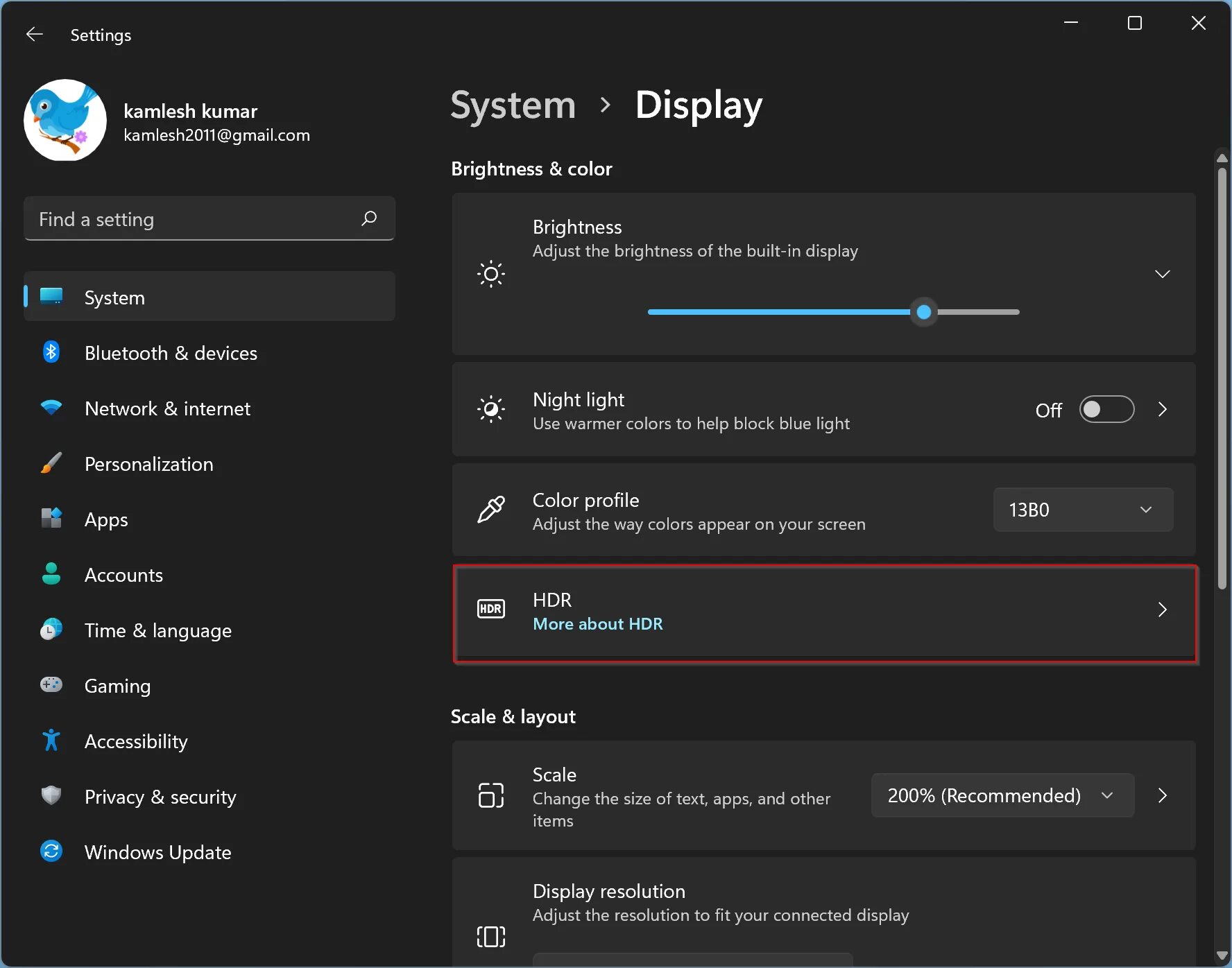1232x968 pixels.
Task: Click the back arrow in Settings
Action: pos(34,35)
